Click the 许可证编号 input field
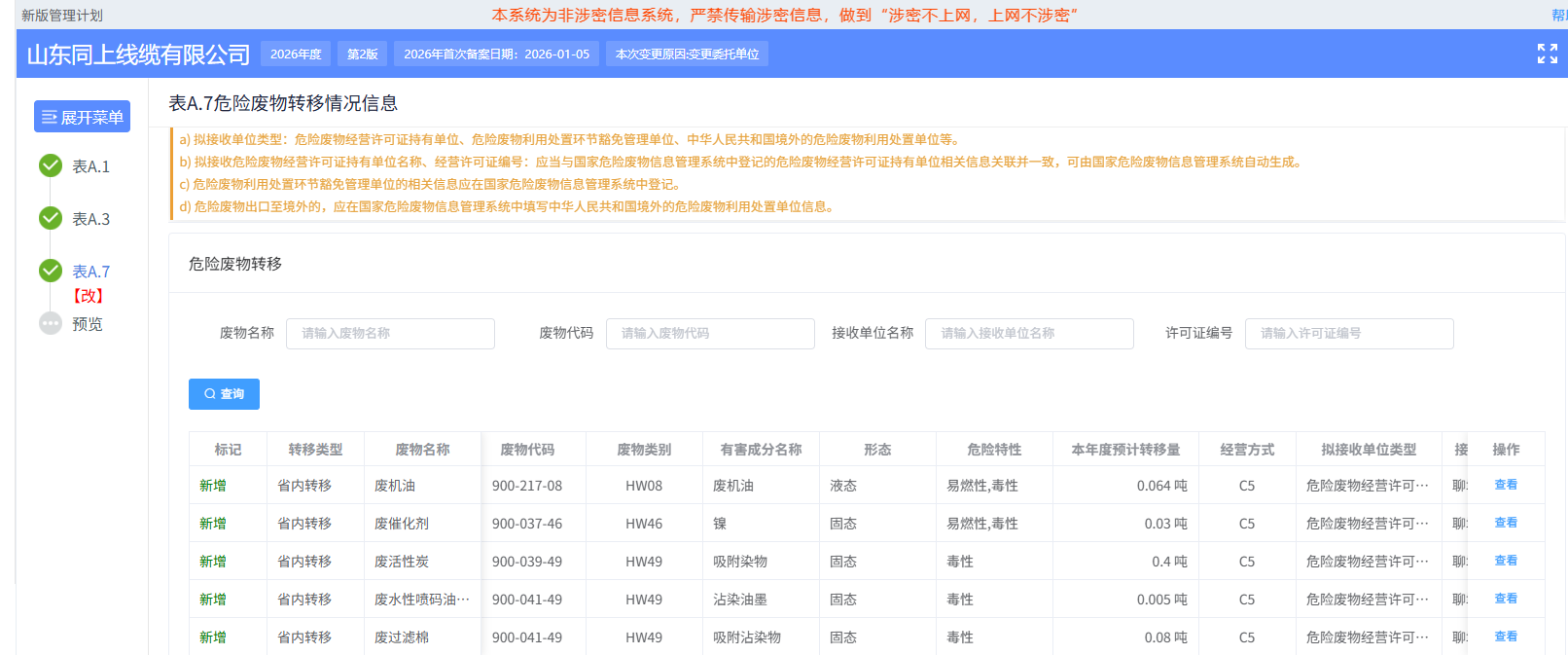 [1349, 333]
